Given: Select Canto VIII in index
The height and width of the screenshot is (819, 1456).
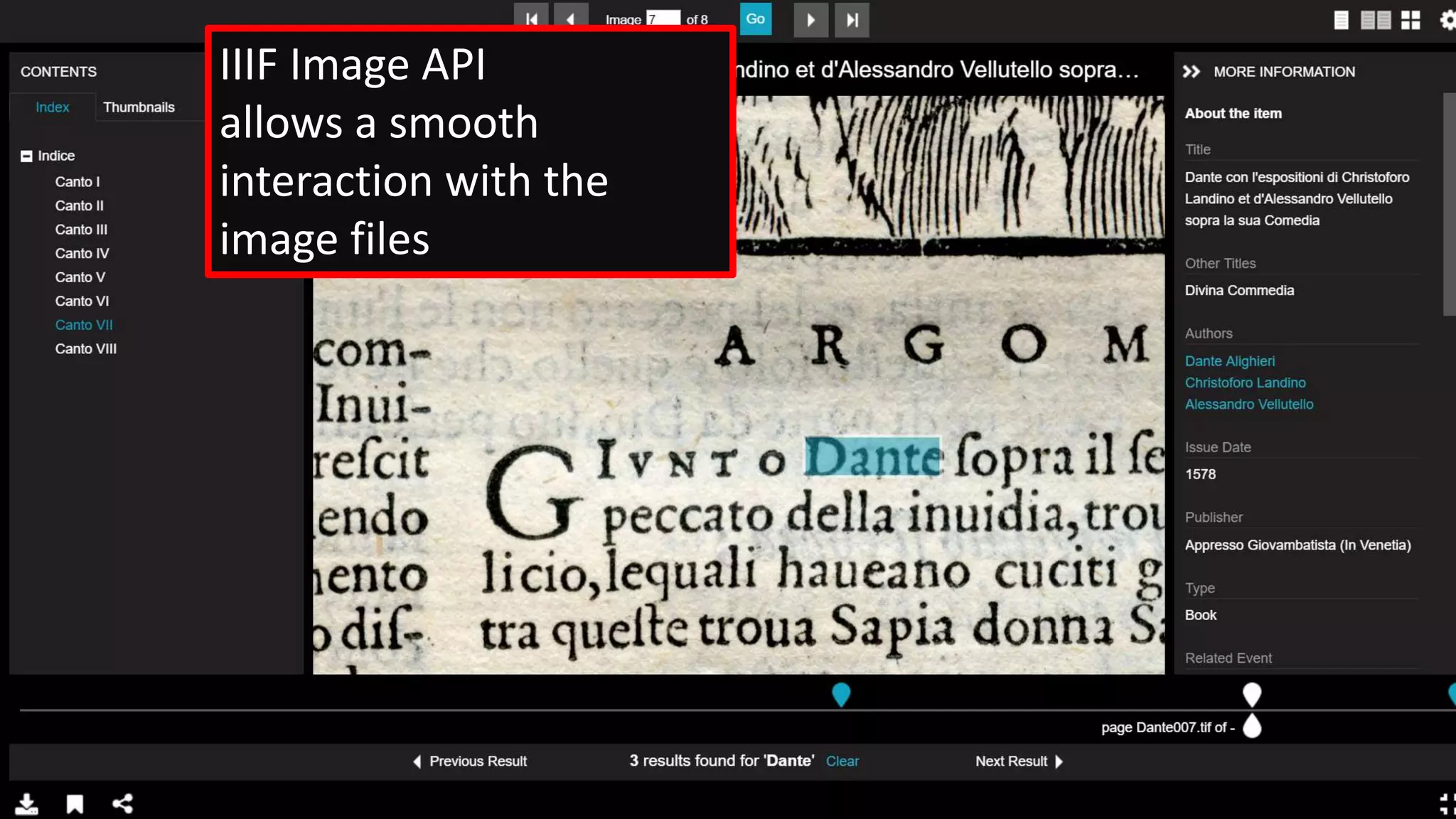Looking at the screenshot, I should [x=86, y=349].
